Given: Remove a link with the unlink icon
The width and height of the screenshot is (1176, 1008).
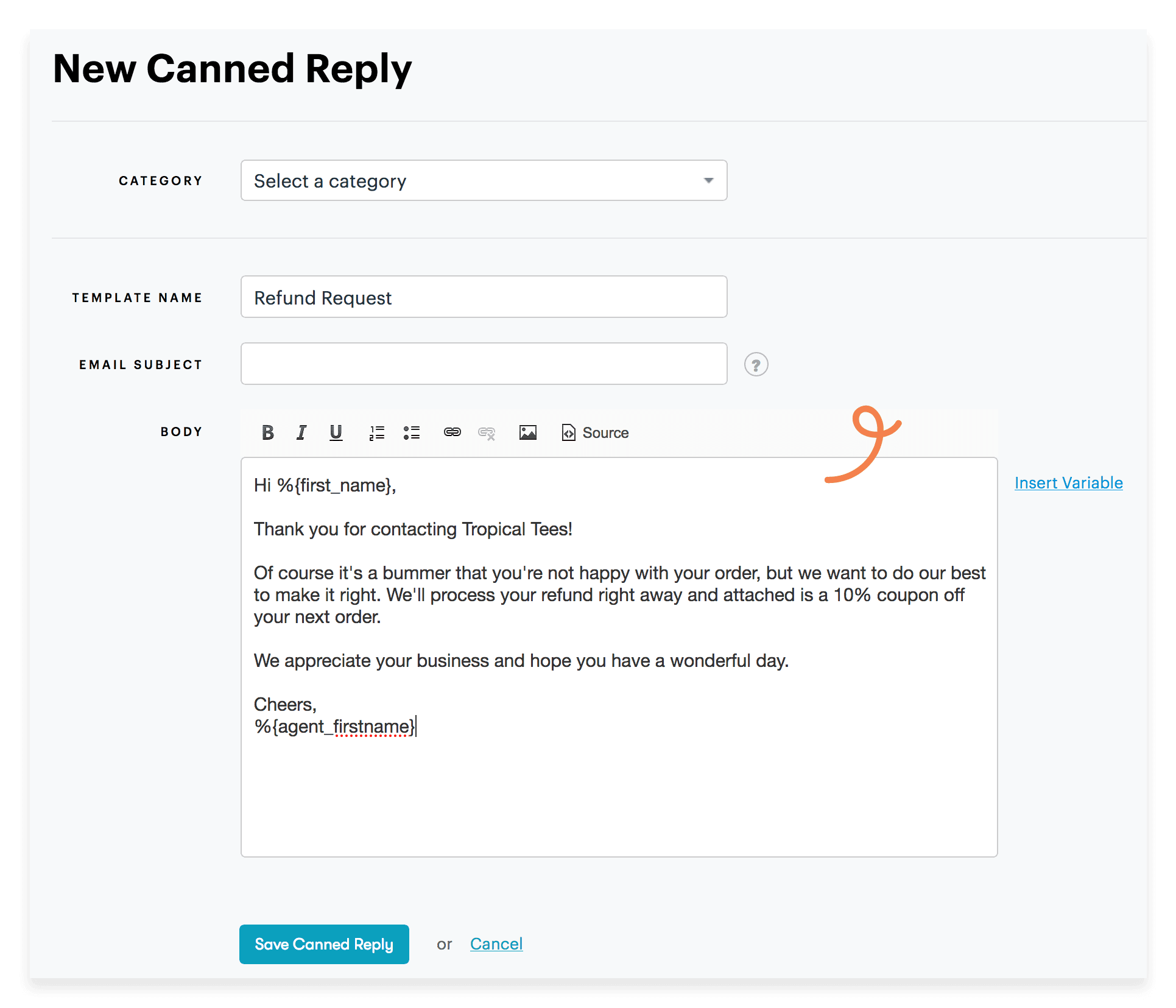Looking at the screenshot, I should pos(487,432).
